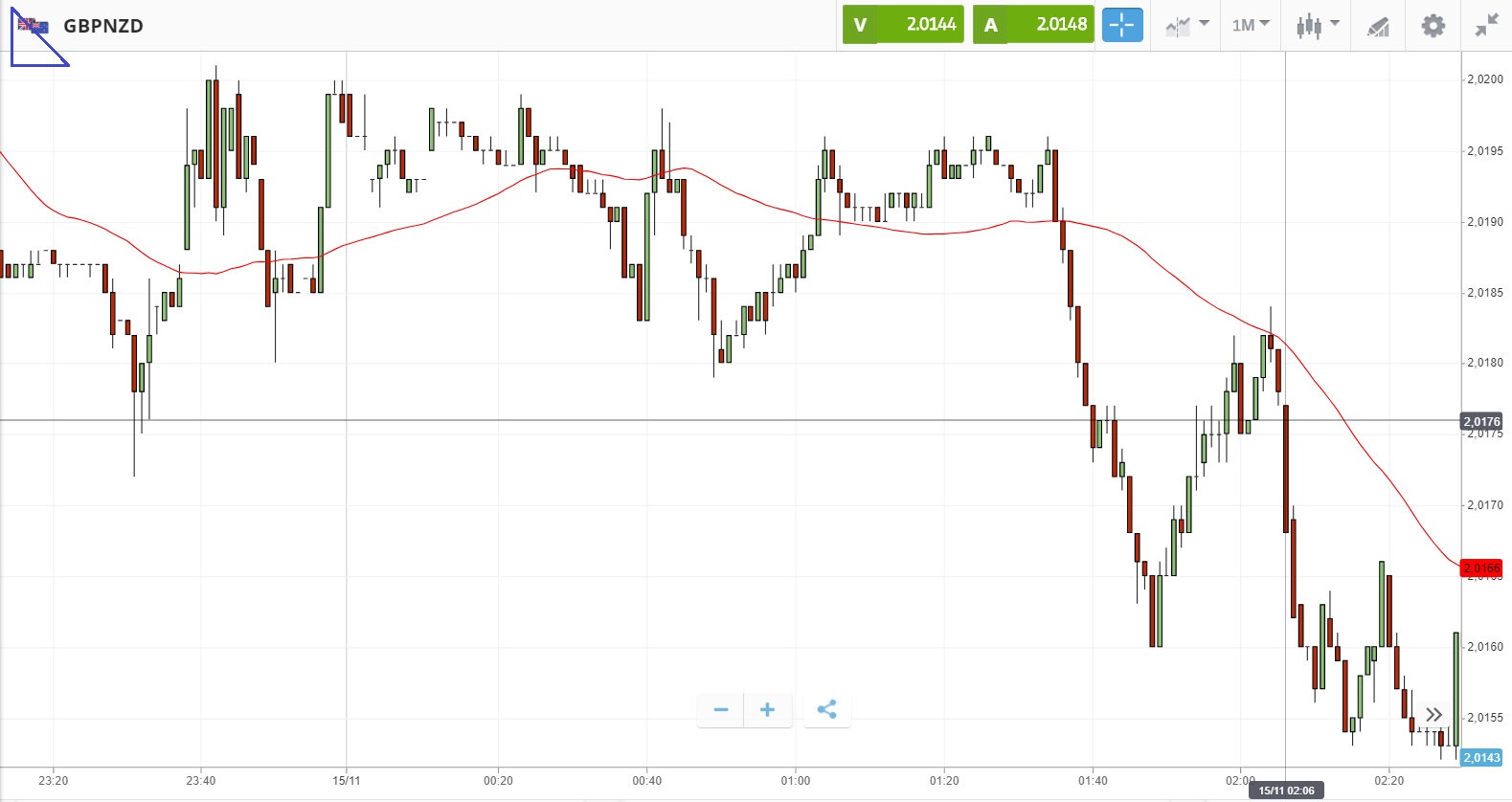Open the drawing tools icon
The image size is (1512, 802).
click(1378, 26)
